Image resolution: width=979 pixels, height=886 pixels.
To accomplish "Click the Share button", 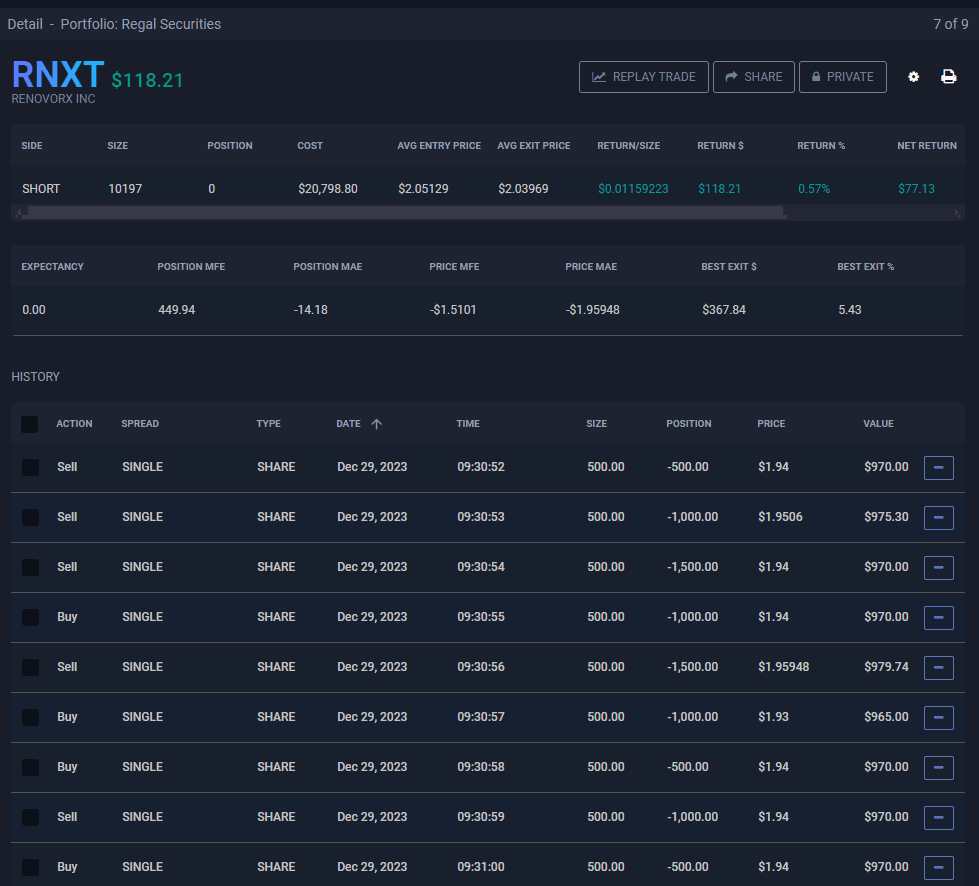I will [x=753, y=77].
